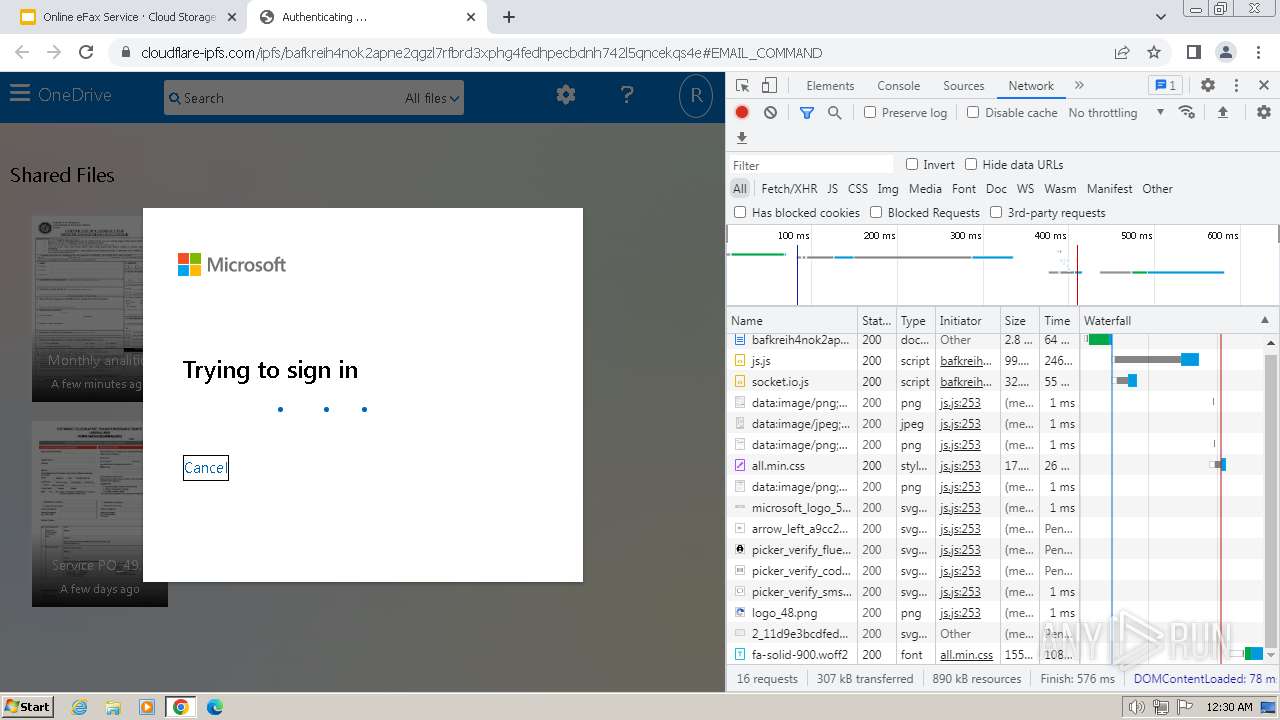Check 3rd-party requests
Viewport: 1280px width, 720px height.
click(996, 213)
